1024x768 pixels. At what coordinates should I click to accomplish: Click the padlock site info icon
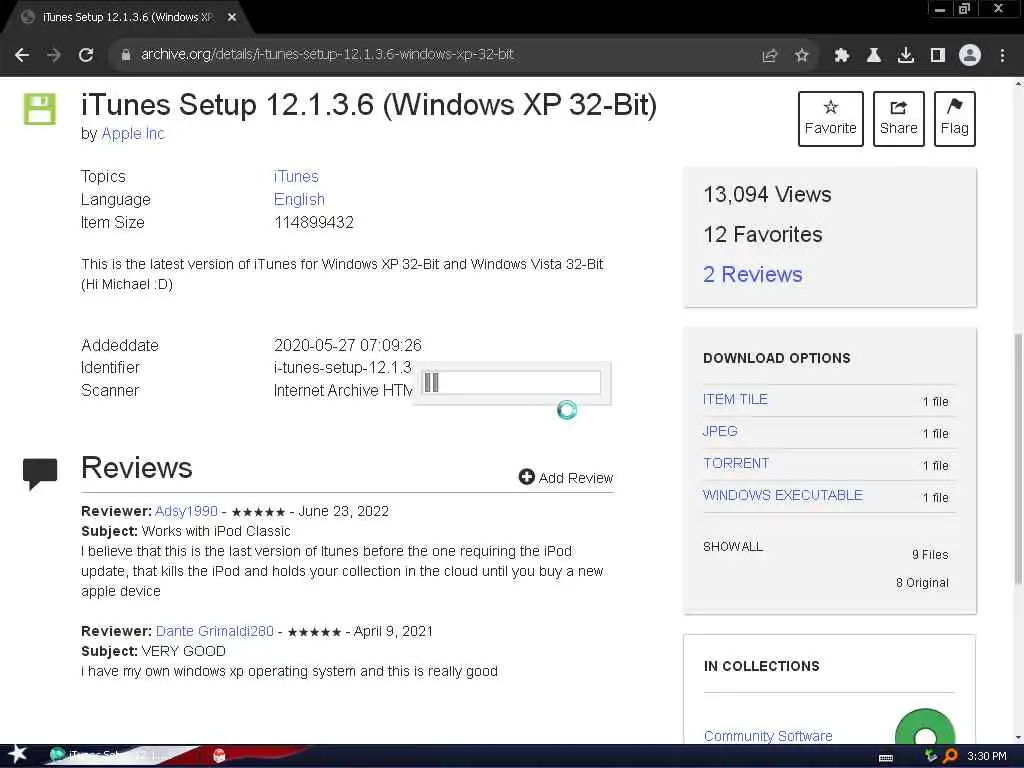125,55
